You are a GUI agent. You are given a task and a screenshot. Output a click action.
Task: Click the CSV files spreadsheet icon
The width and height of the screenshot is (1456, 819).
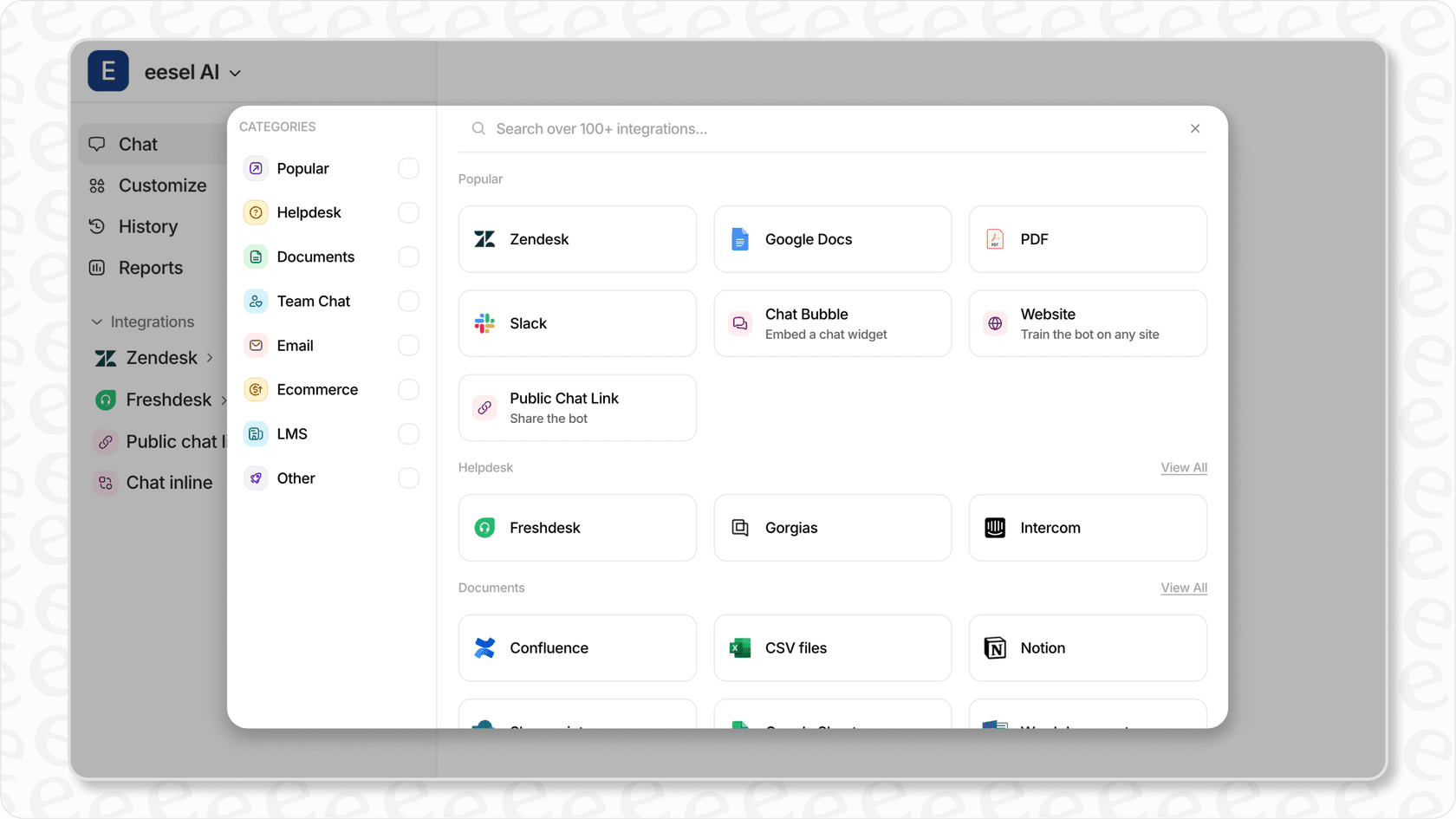tap(740, 648)
